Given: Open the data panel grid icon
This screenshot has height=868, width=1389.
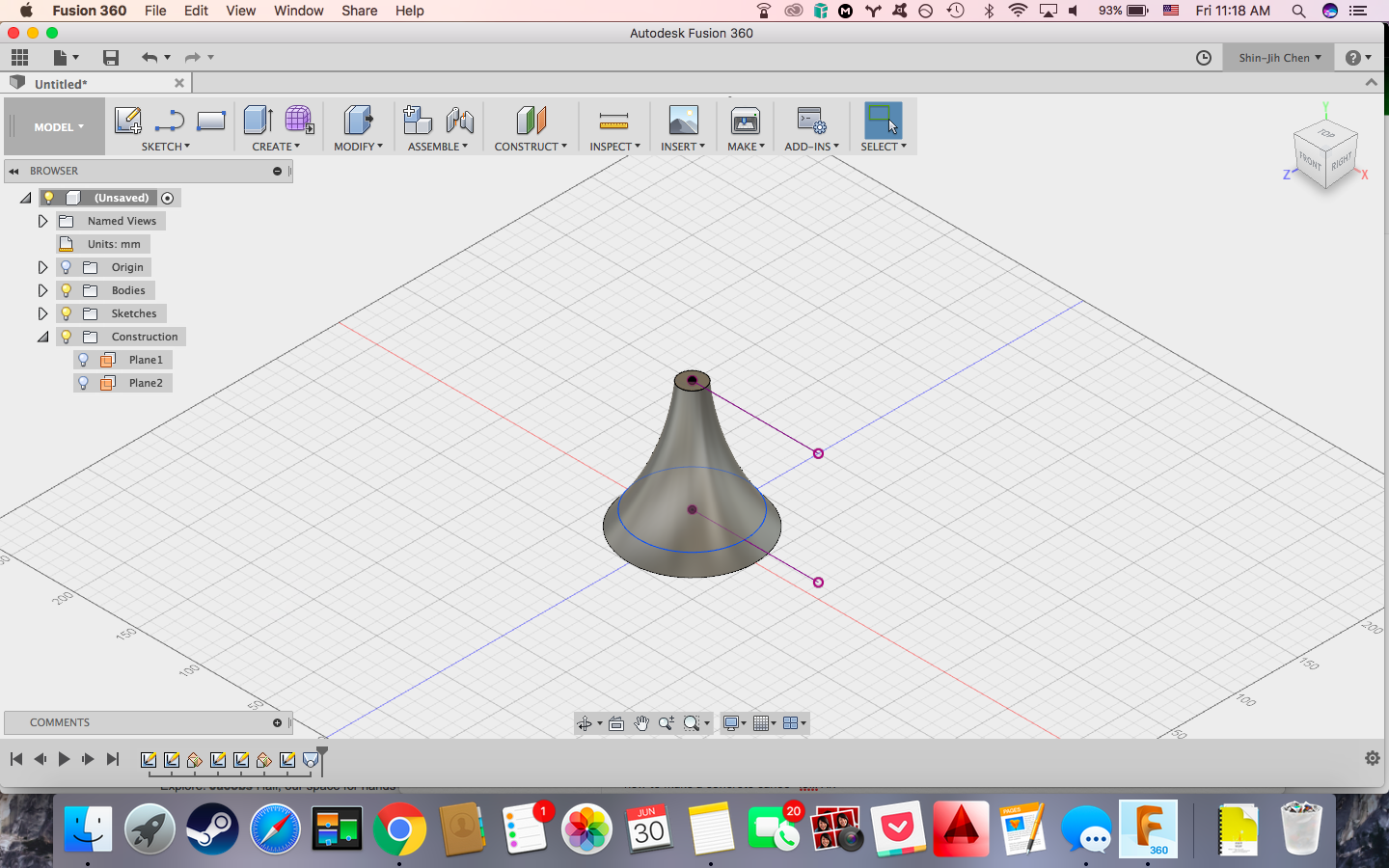Looking at the screenshot, I should tap(19, 58).
